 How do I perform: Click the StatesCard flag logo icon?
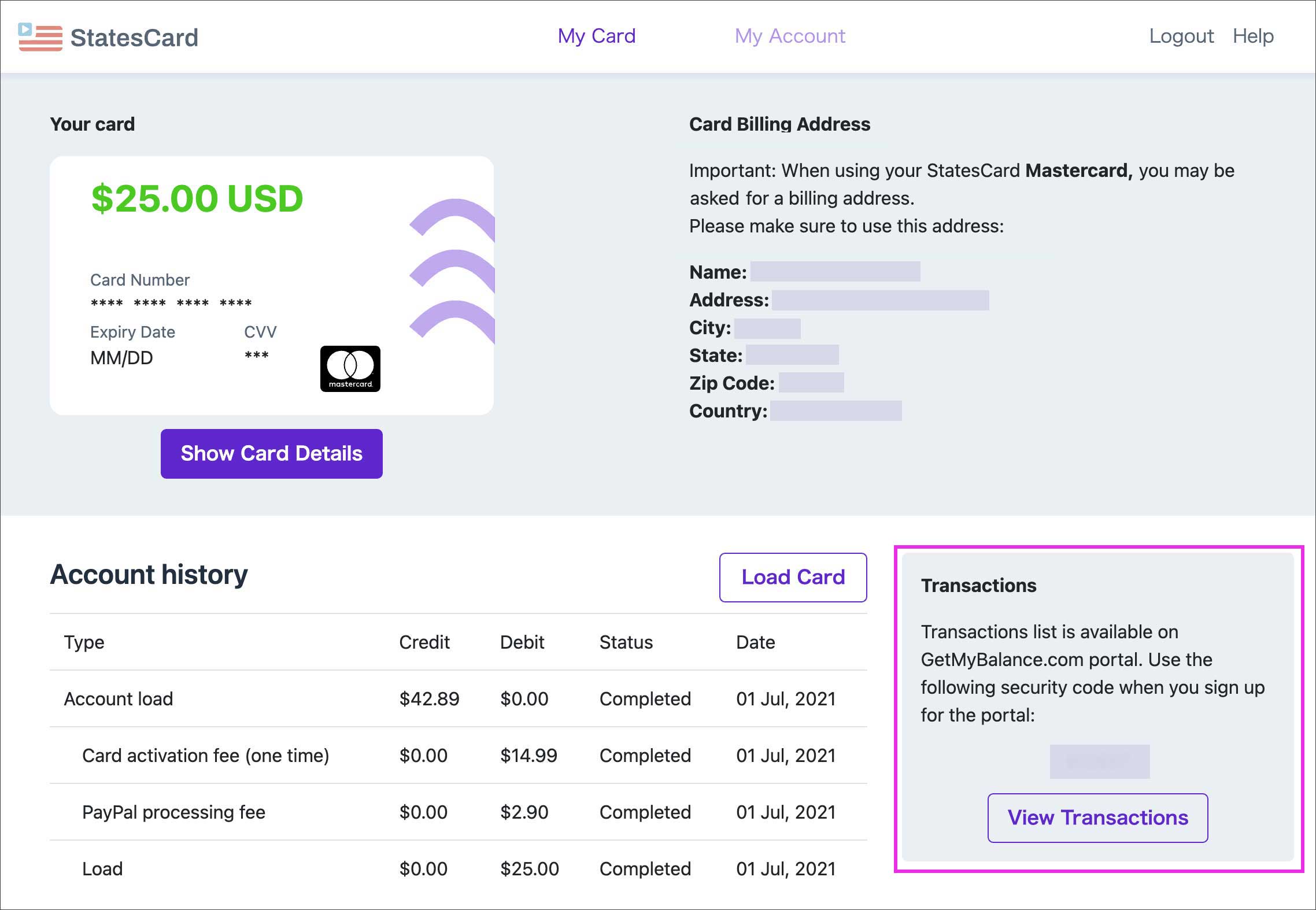pos(40,38)
